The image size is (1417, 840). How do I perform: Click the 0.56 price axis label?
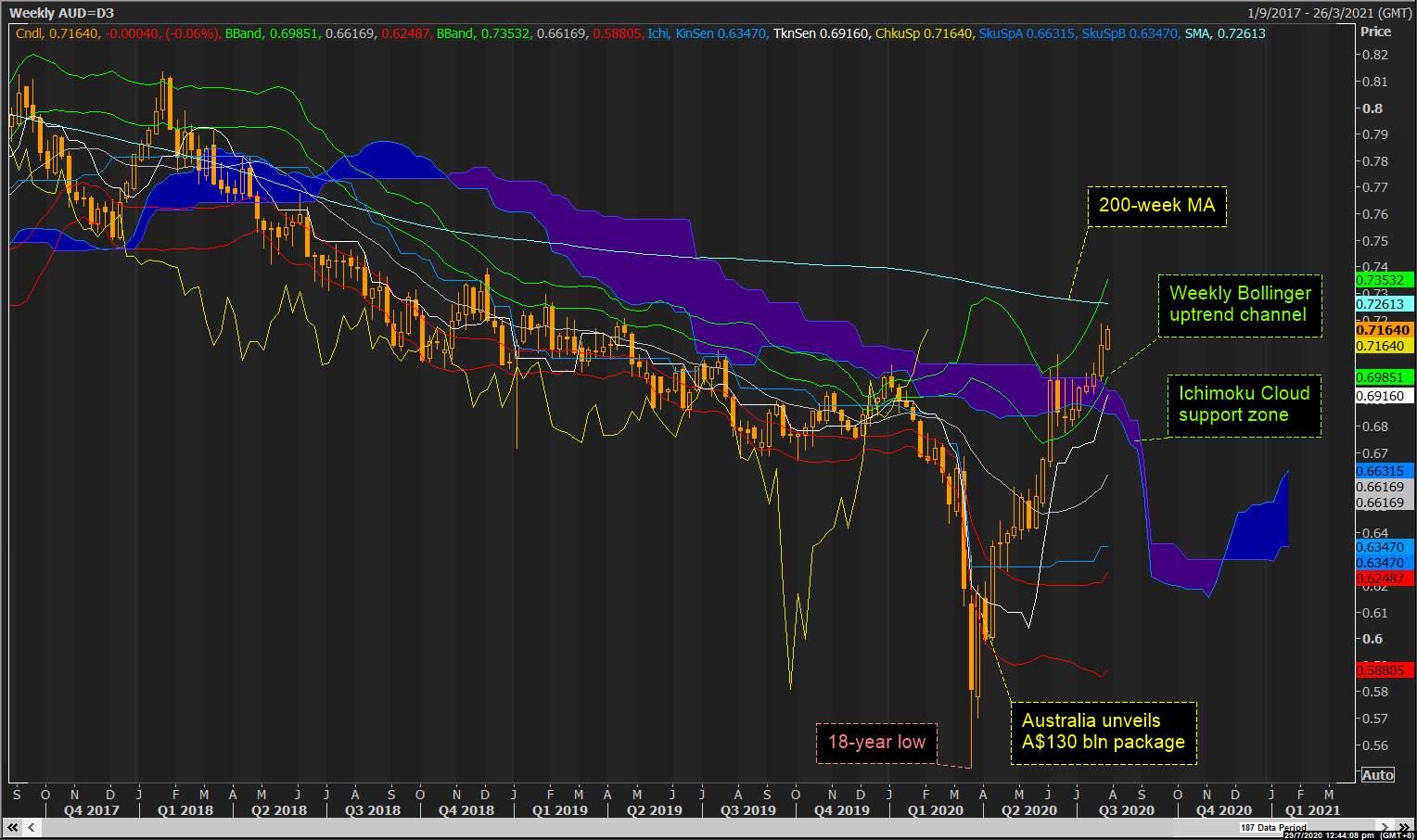tap(1375, 745)
